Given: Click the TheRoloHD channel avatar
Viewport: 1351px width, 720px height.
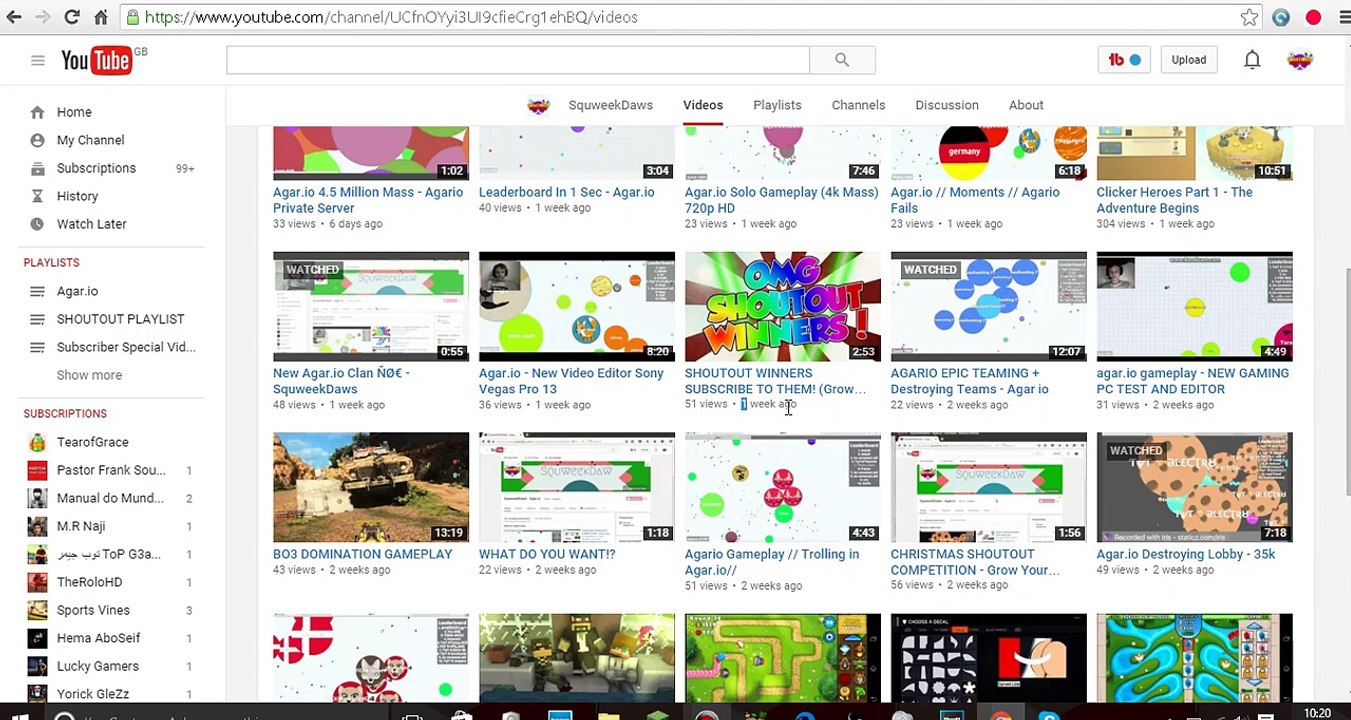Looking at the screenshot, I should tap(37, 582).
